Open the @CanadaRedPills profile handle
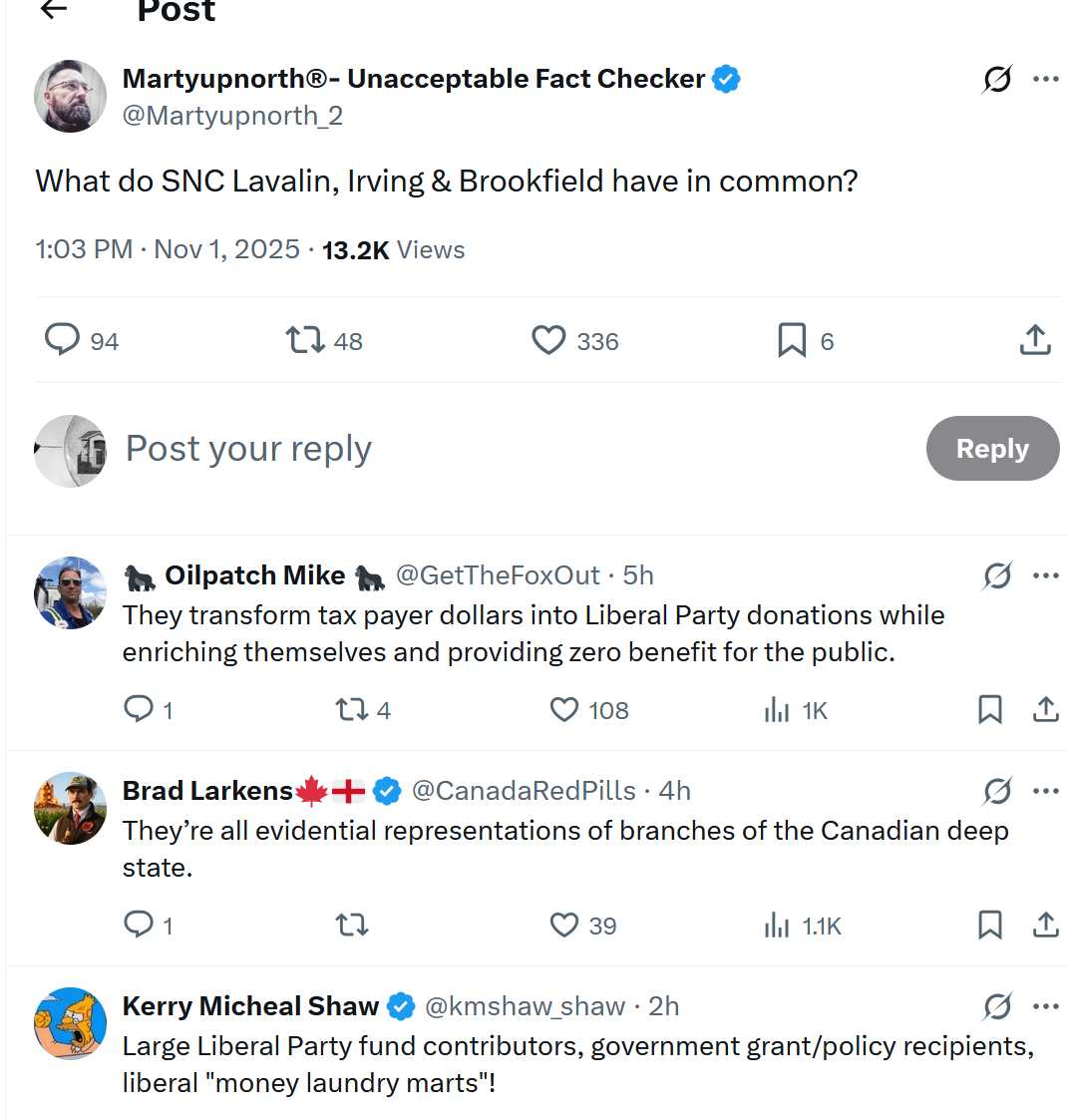This screenshot has width=1068, height=1120. (x=524, y=791)
